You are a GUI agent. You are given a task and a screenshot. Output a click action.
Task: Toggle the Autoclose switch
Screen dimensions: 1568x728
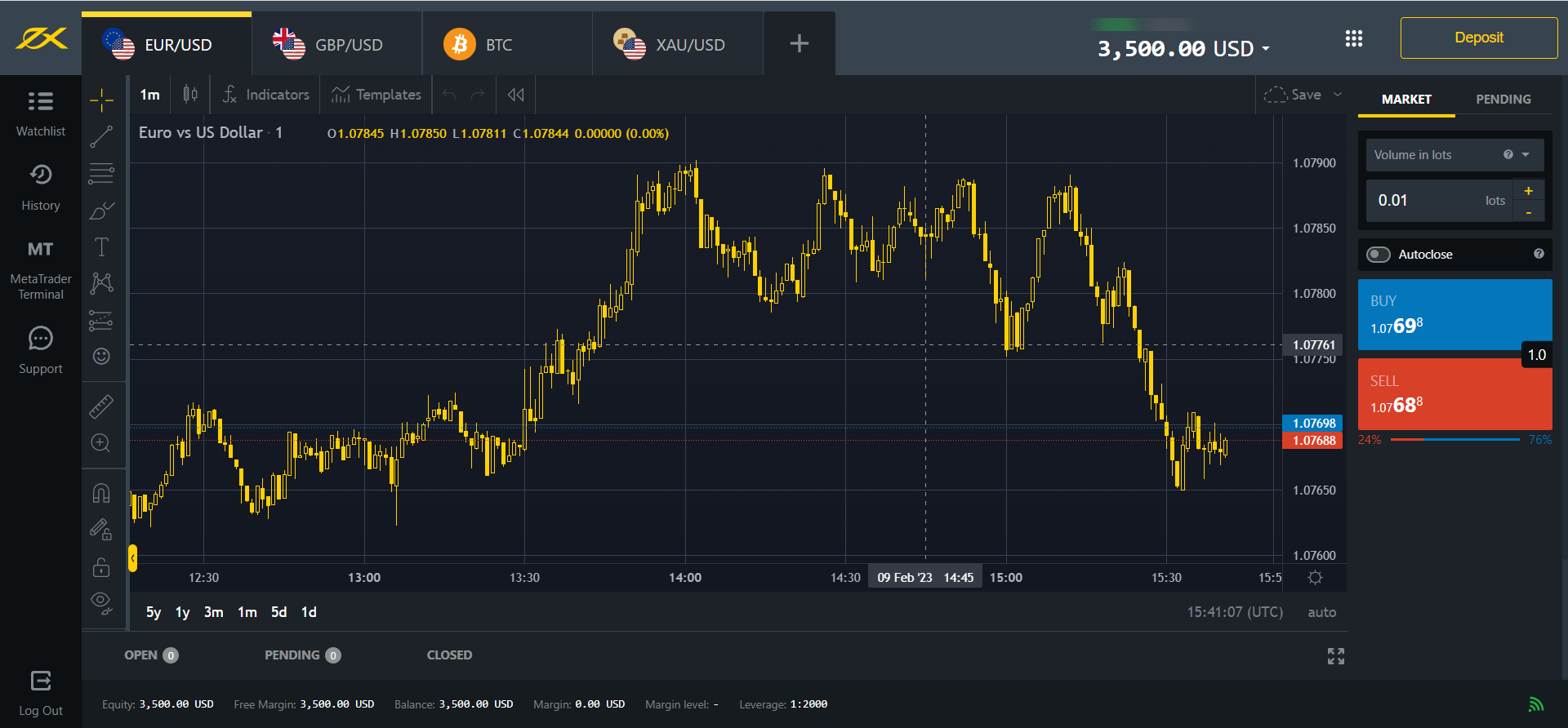1379,255
